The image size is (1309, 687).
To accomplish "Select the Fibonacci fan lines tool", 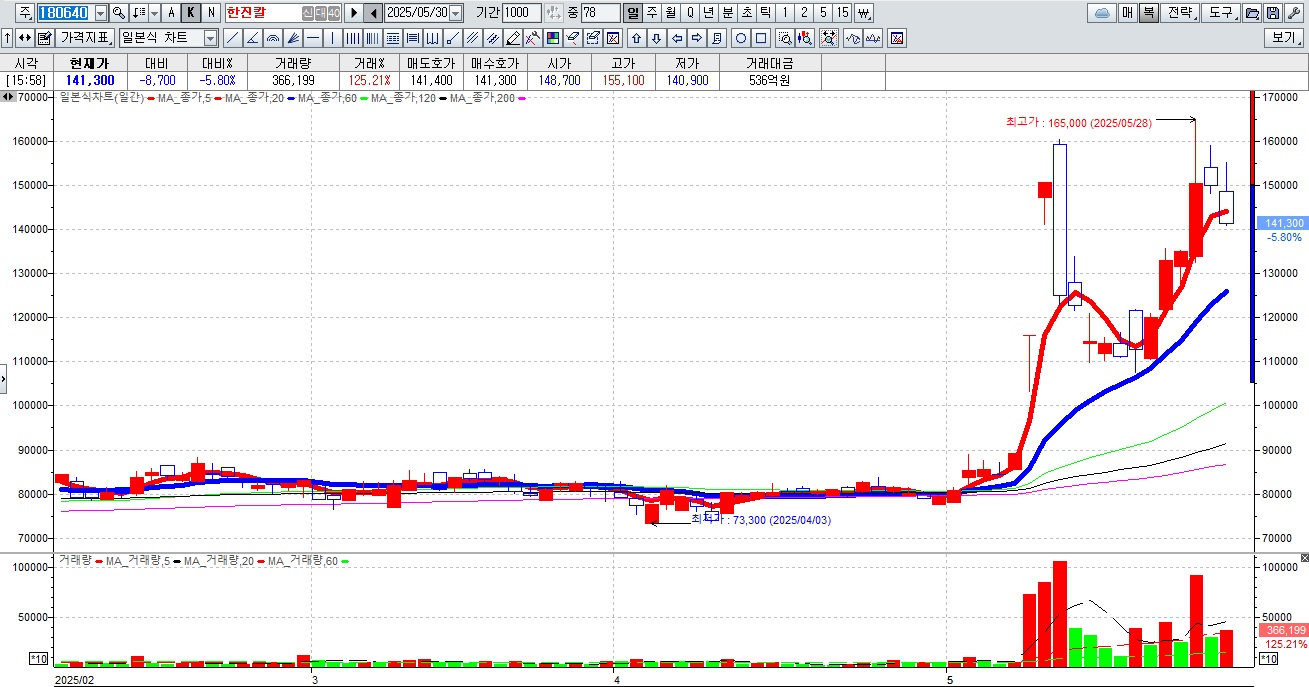I will click(x=292, y=38).
